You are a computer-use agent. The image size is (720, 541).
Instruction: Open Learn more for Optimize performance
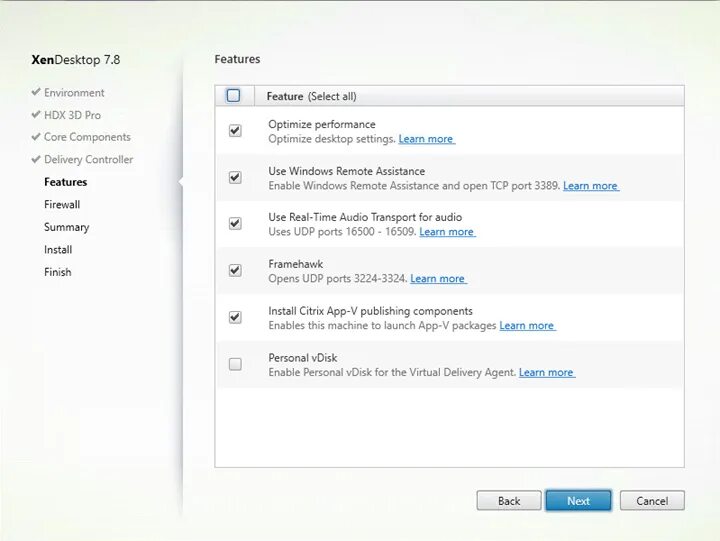click(x=427, y=139)
